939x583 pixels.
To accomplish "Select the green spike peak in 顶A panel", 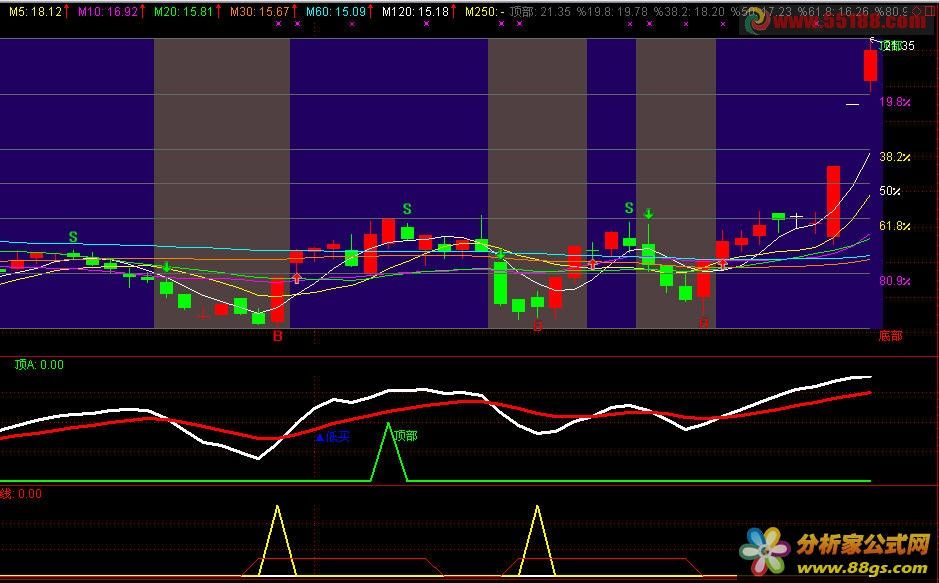I will [x=389, y=424].
